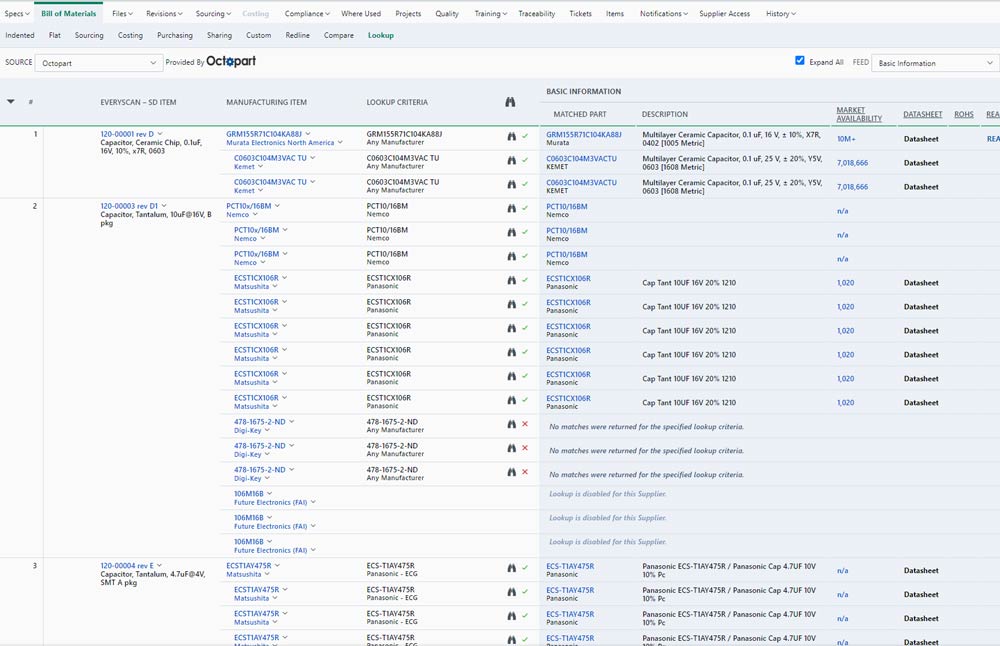Expand dropdown next to Murata Electronics North America
Viewport: 1000px width, 646px height.
[x=340, y=142]
